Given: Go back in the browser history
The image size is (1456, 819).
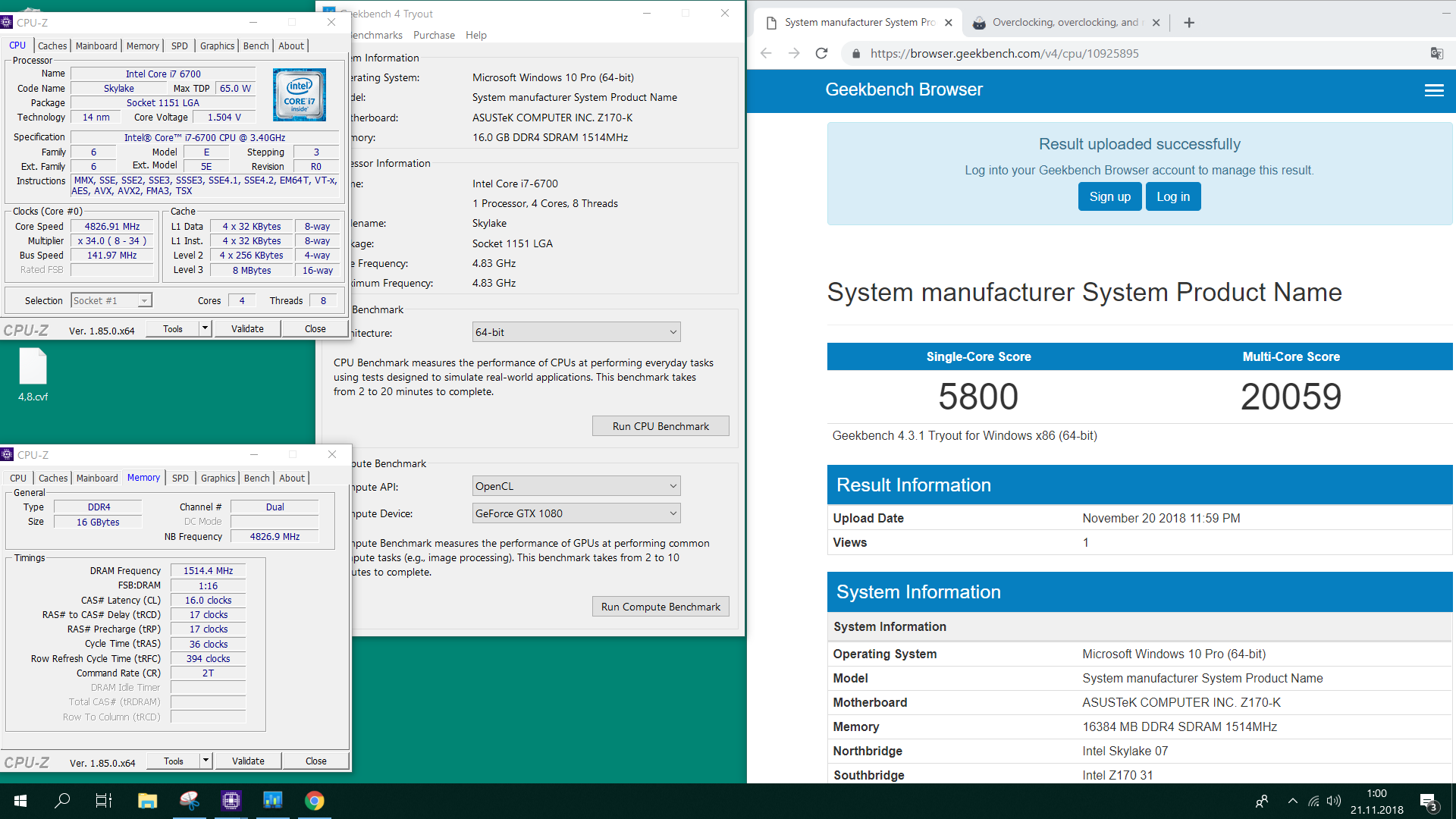Looking at the screenshot, I should [x=766, y=53].
